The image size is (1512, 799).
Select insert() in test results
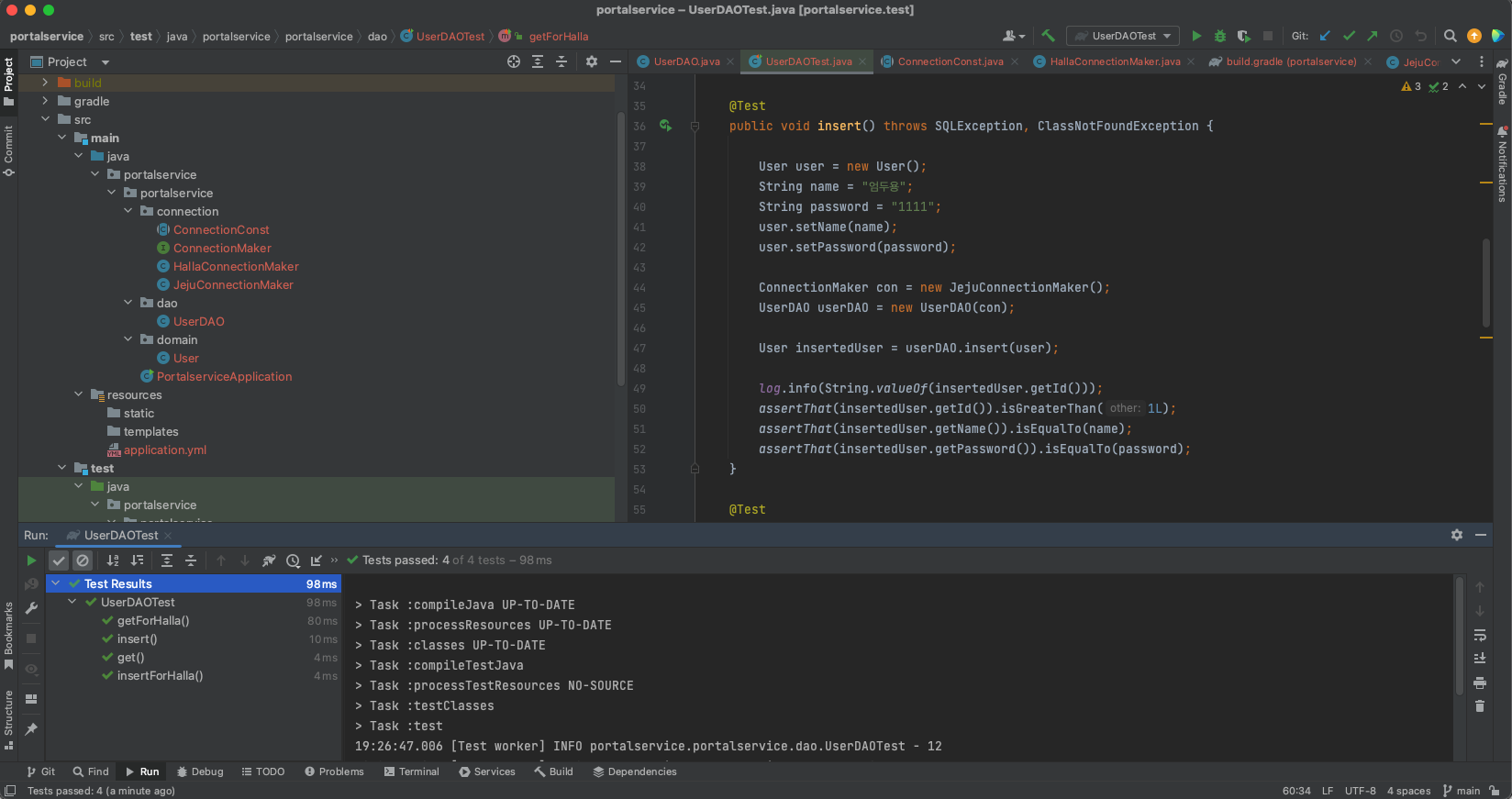pyautogui.click(x=137, y=638)
